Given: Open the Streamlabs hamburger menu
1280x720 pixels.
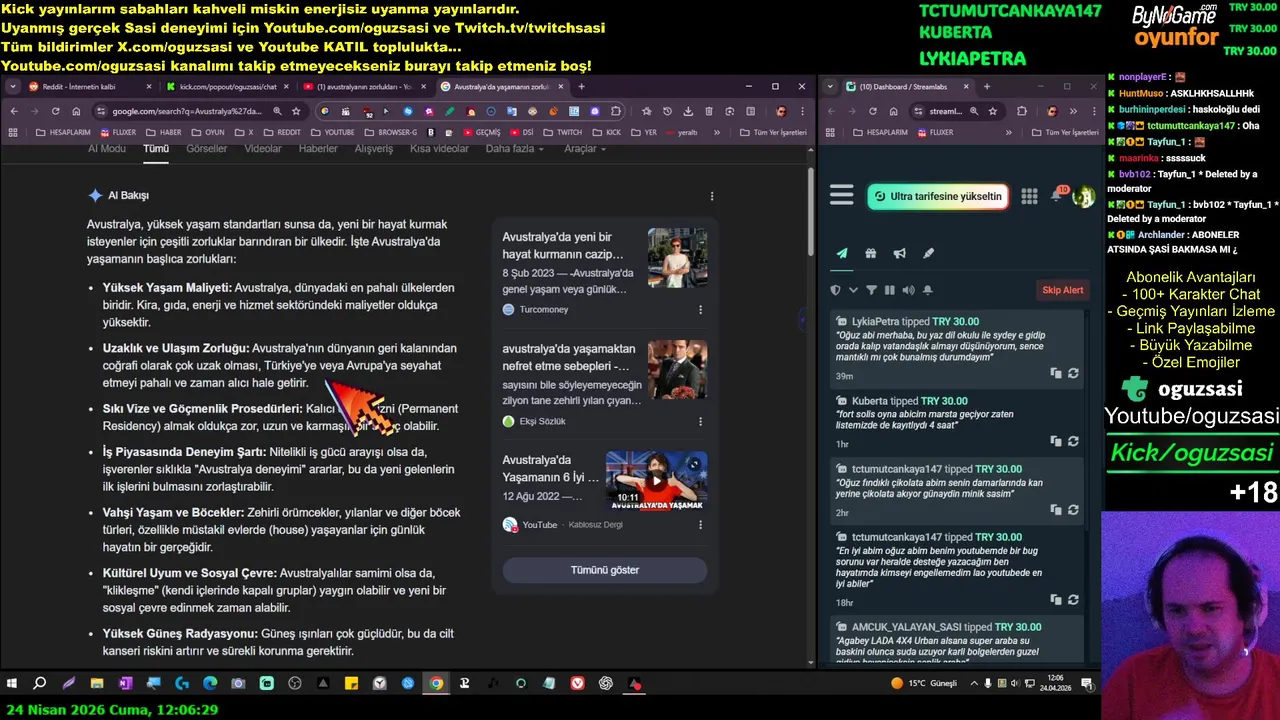Looking at the screenshot, I should tap(841, 195).
